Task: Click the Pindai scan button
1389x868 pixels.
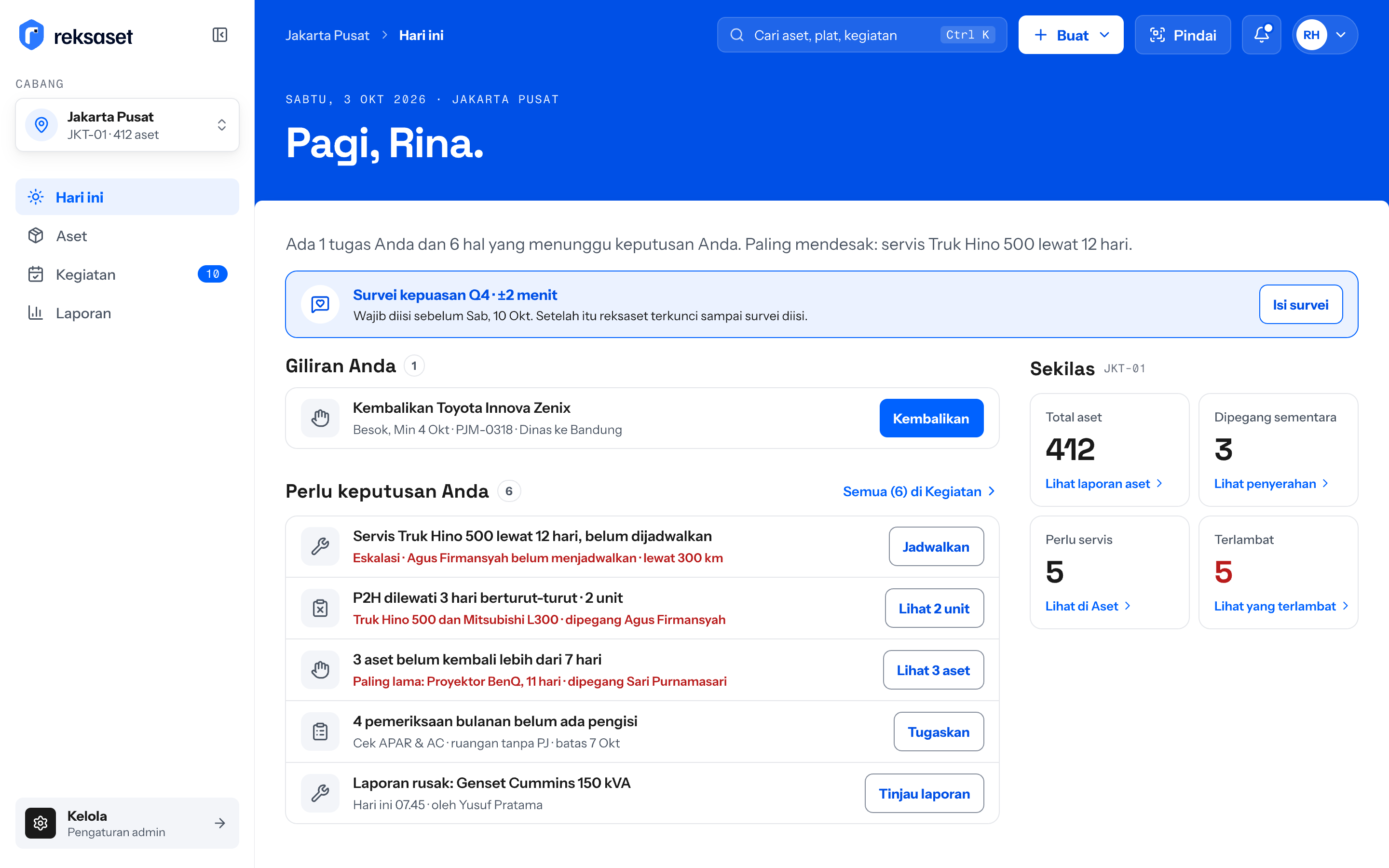Action: 1183,35
